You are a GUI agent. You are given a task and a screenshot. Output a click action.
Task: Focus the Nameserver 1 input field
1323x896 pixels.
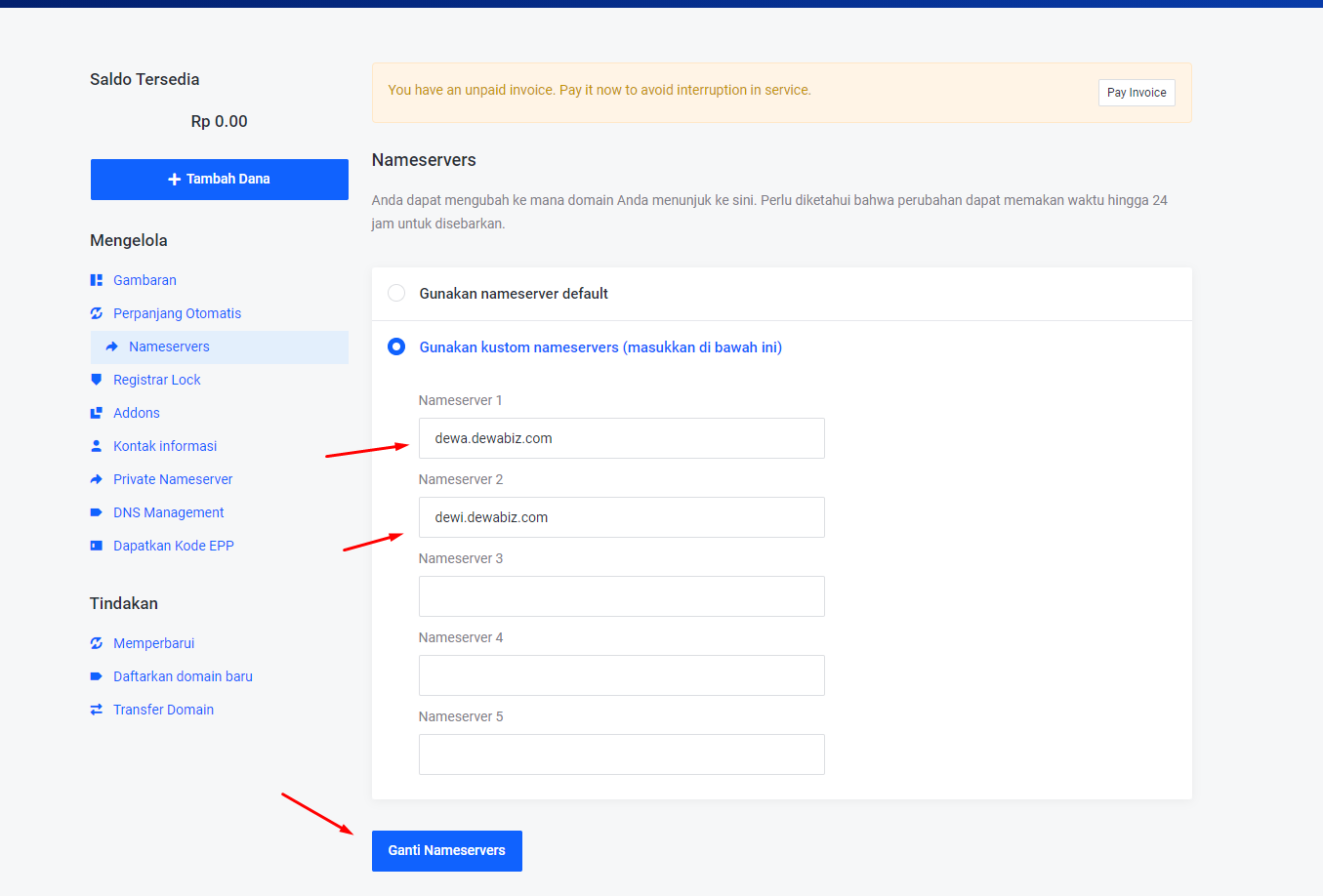pyautogui.click(x=621, y=438)
